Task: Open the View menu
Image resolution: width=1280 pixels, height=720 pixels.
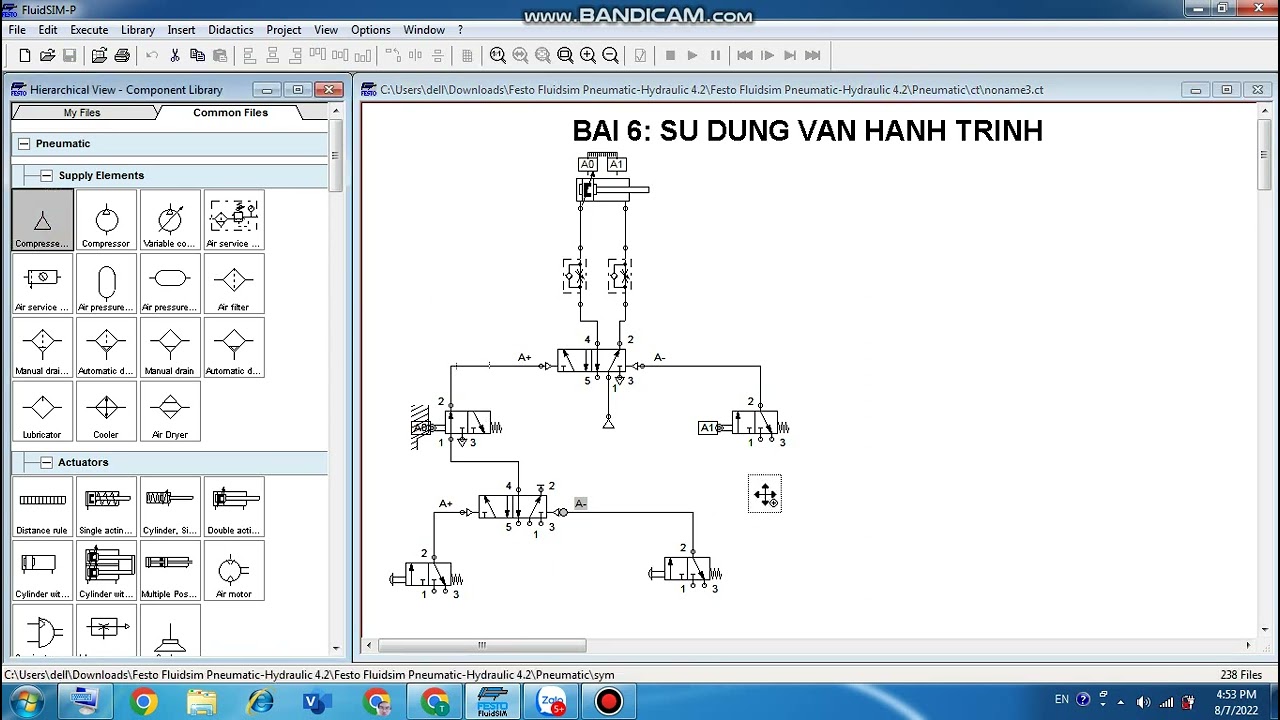Action: pyautogui.click(x=326, y=30)
